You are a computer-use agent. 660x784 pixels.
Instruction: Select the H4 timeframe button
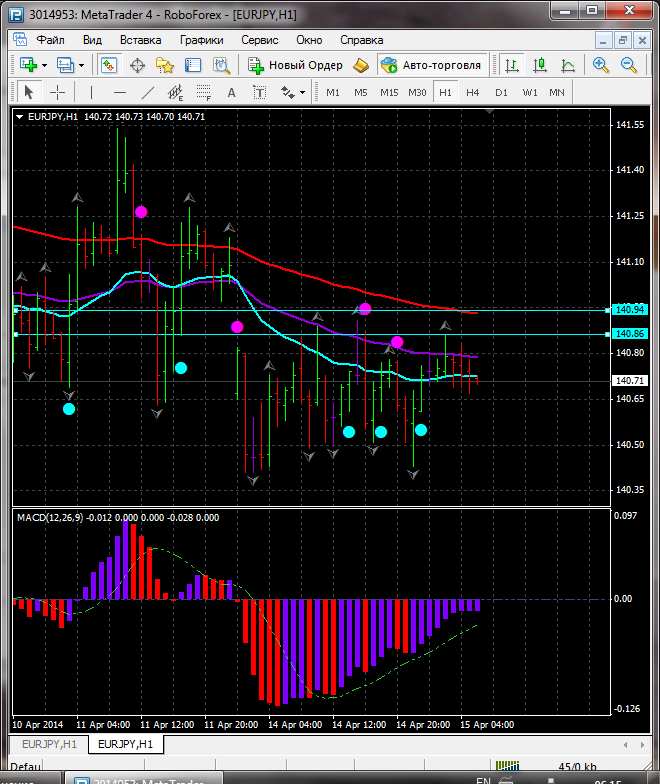pos(472,92)
